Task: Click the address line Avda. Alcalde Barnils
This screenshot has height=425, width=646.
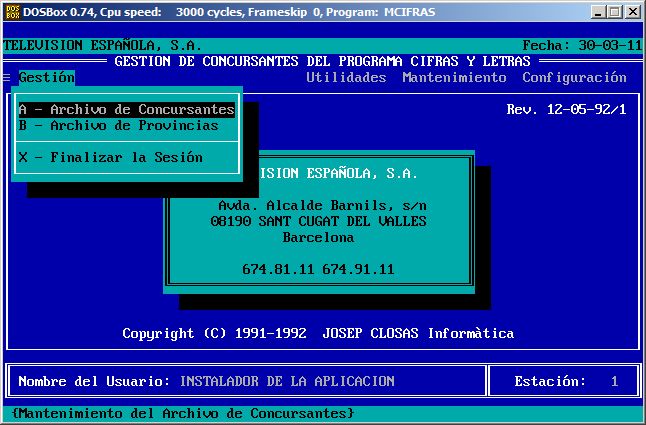Action: (318, 205)
